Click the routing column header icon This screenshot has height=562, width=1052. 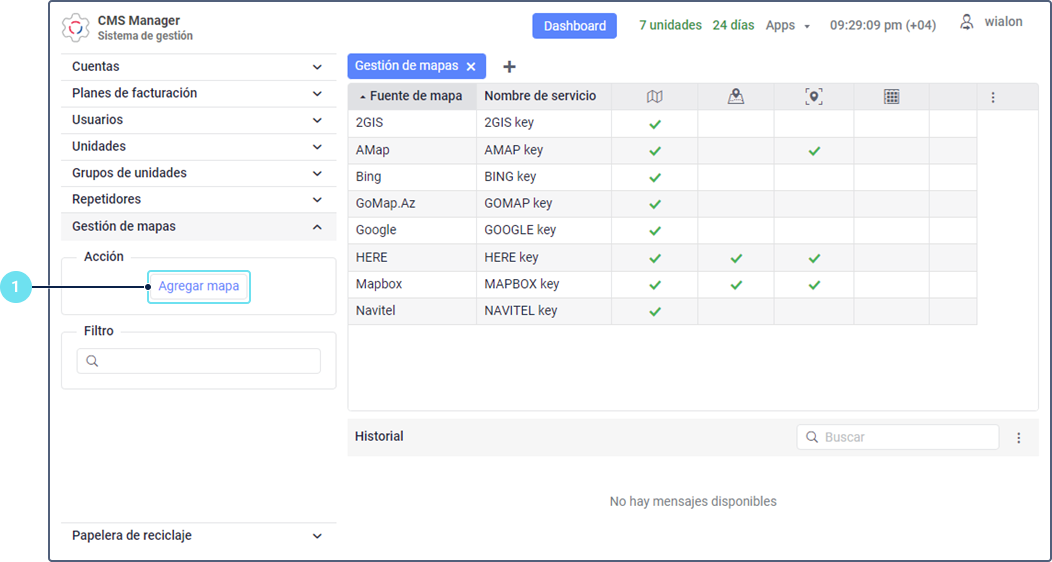click(736, 97)
